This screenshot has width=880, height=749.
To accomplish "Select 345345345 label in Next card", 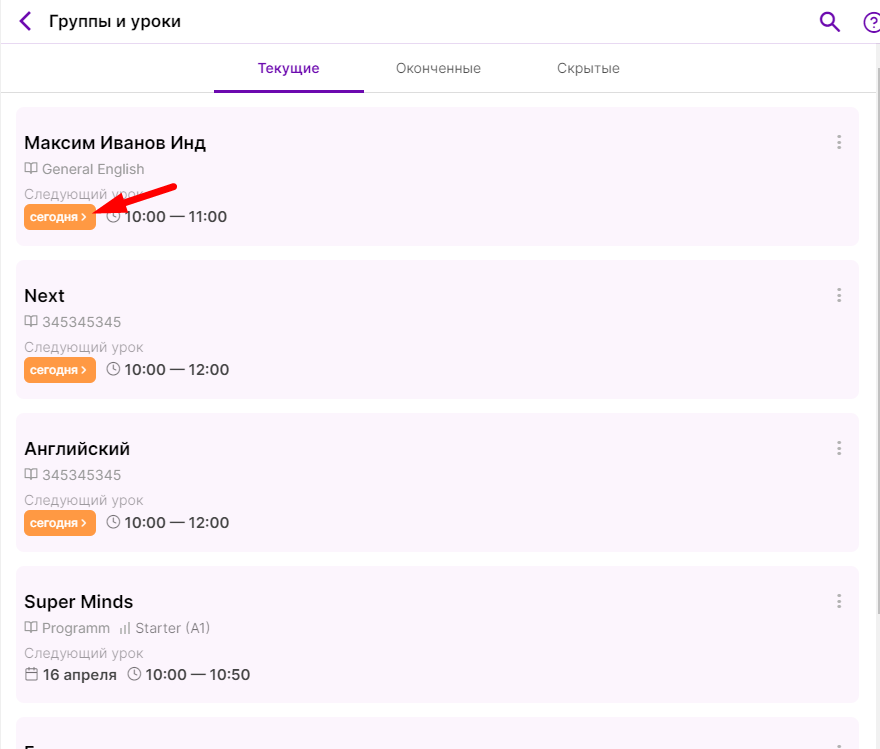I will coord(81,322).
